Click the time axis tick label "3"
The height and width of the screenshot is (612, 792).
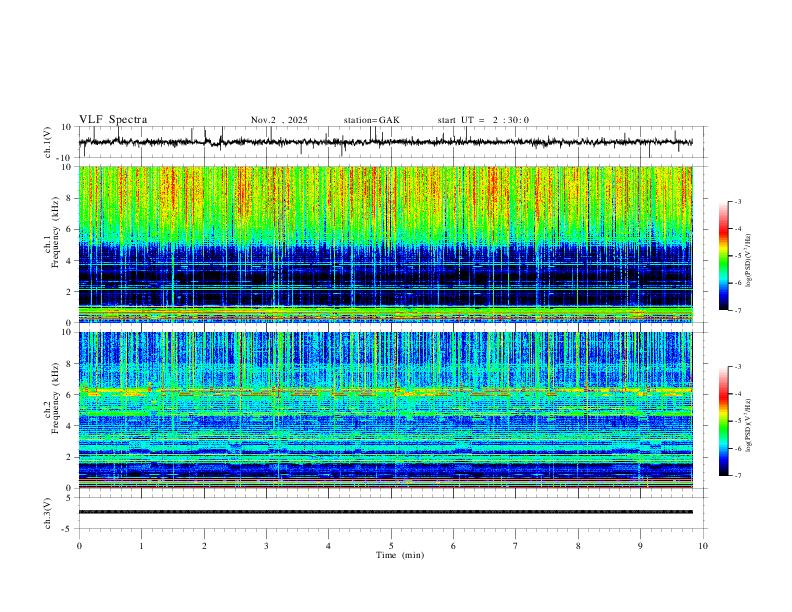[x=266, y=546]
